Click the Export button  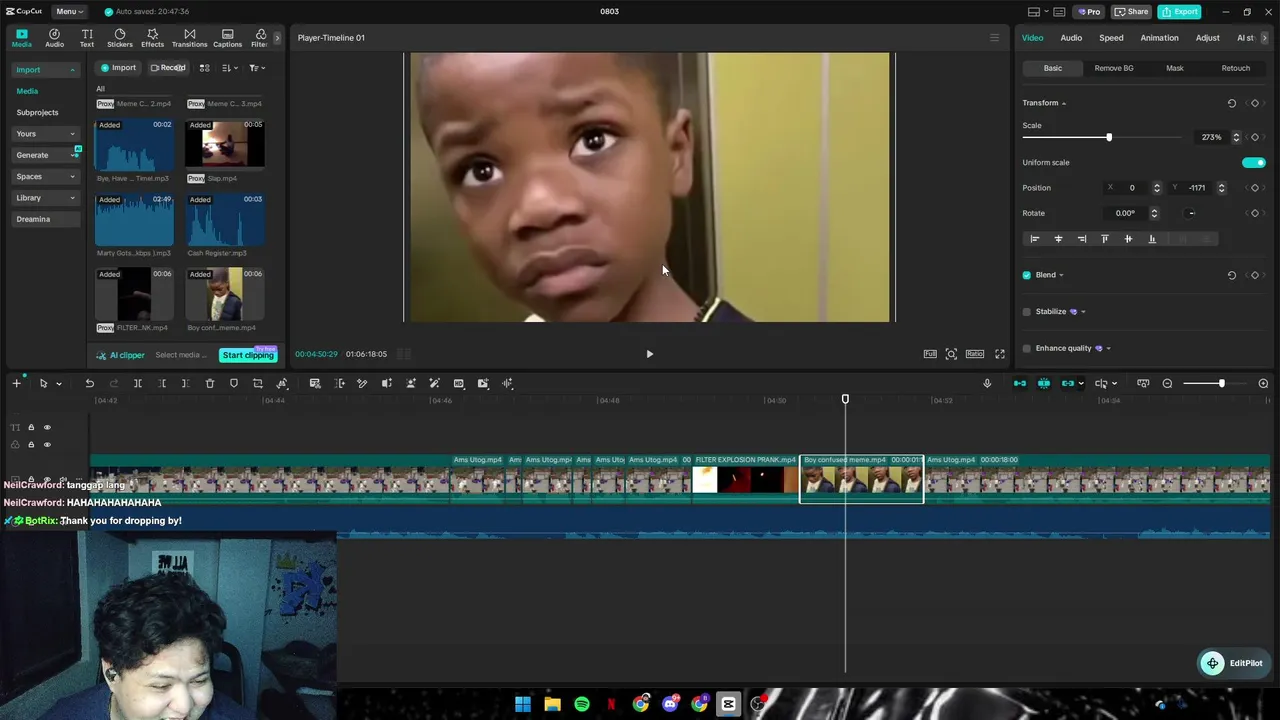(1180, 12)
